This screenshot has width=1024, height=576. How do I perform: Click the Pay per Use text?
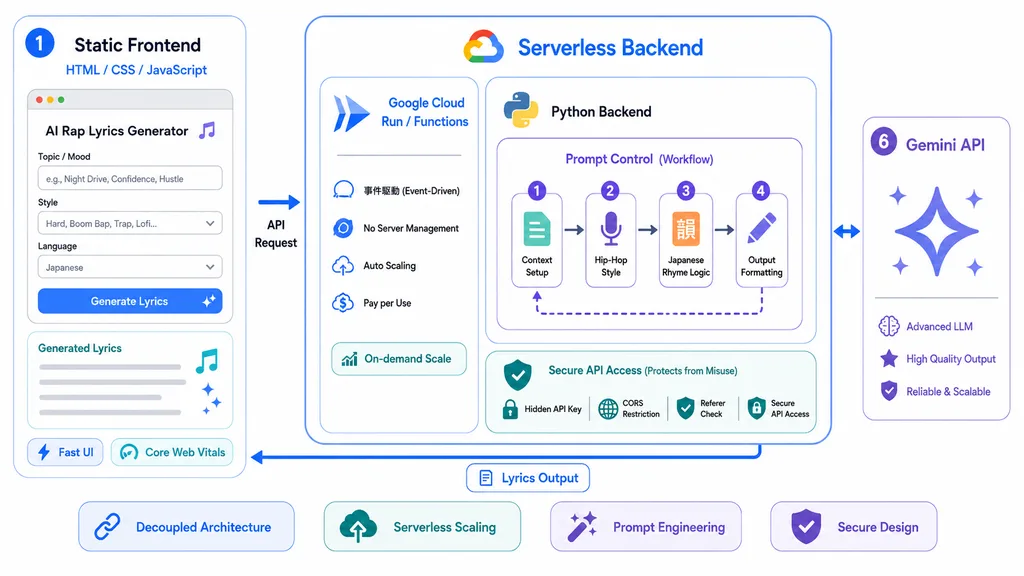coord(387,303)
